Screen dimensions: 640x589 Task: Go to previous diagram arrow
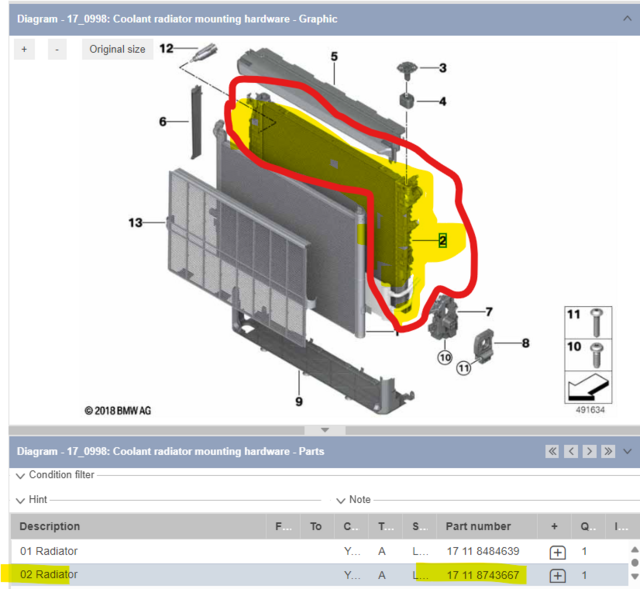571,451
